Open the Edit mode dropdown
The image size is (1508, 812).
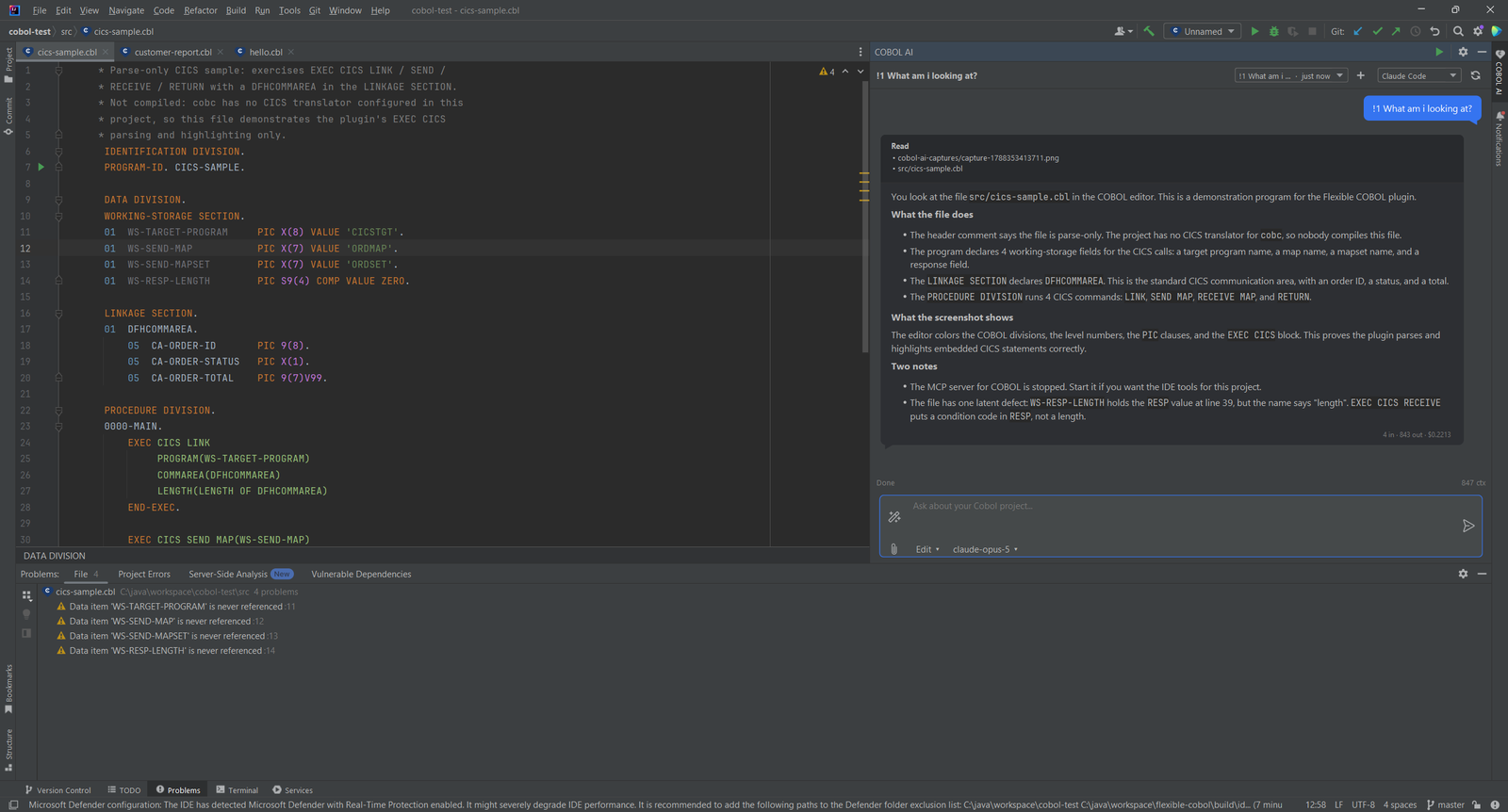pyautogui.click(x=927, y=549)
